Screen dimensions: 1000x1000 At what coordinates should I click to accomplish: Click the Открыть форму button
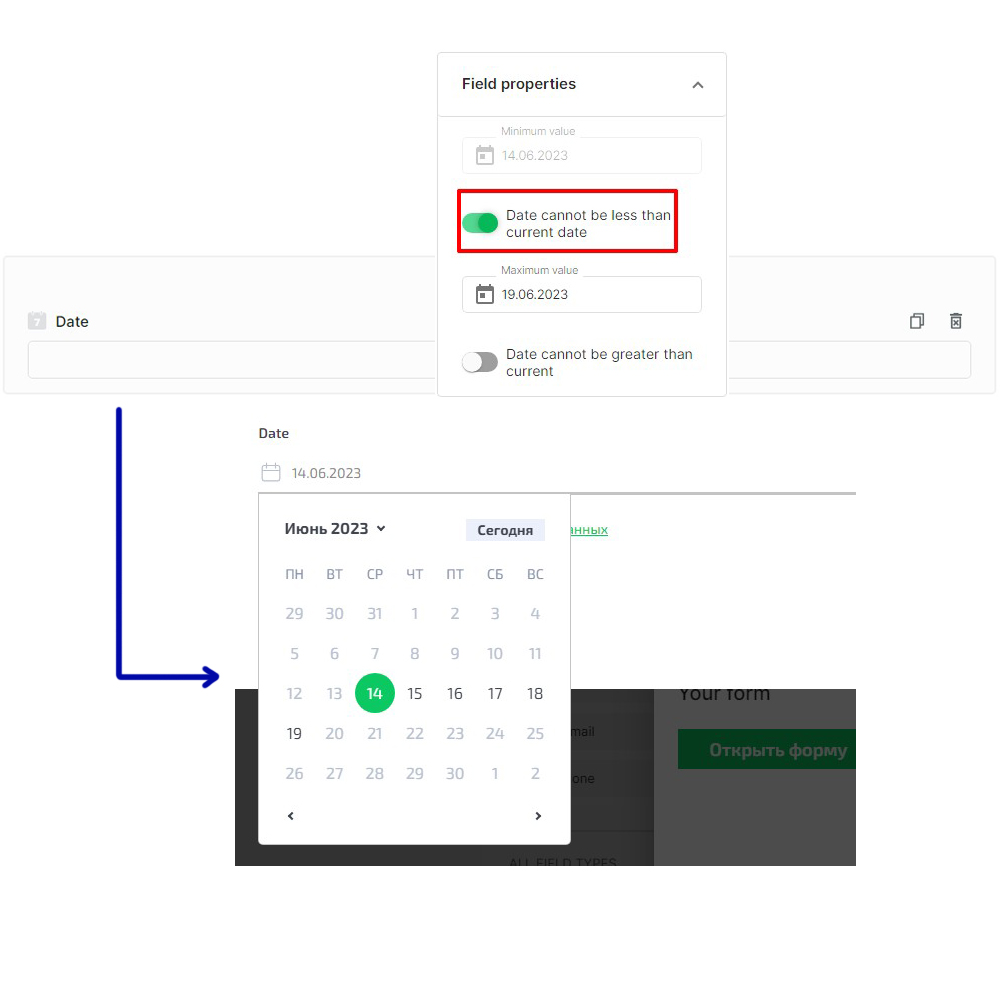(x=767, y=749)
